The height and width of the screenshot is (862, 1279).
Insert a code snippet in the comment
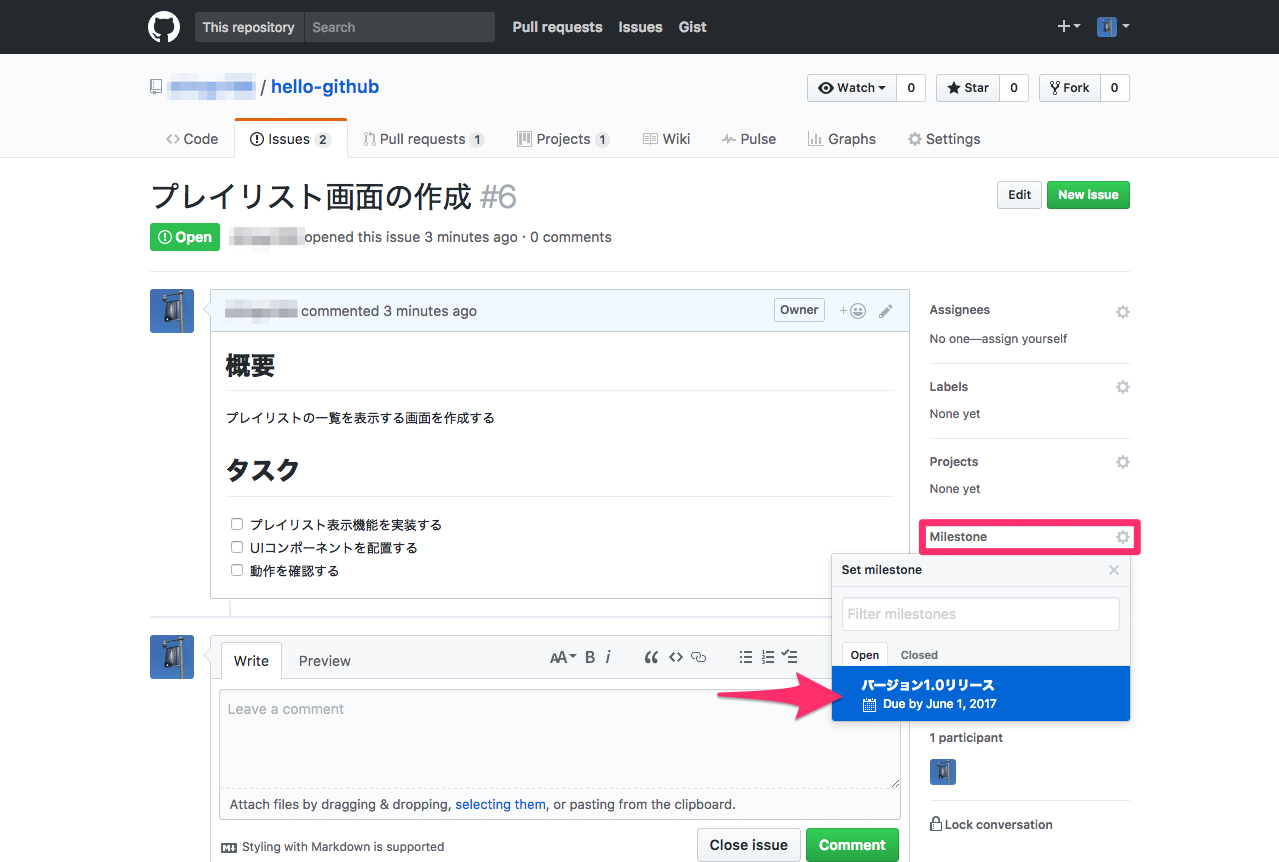coord(675,657)
